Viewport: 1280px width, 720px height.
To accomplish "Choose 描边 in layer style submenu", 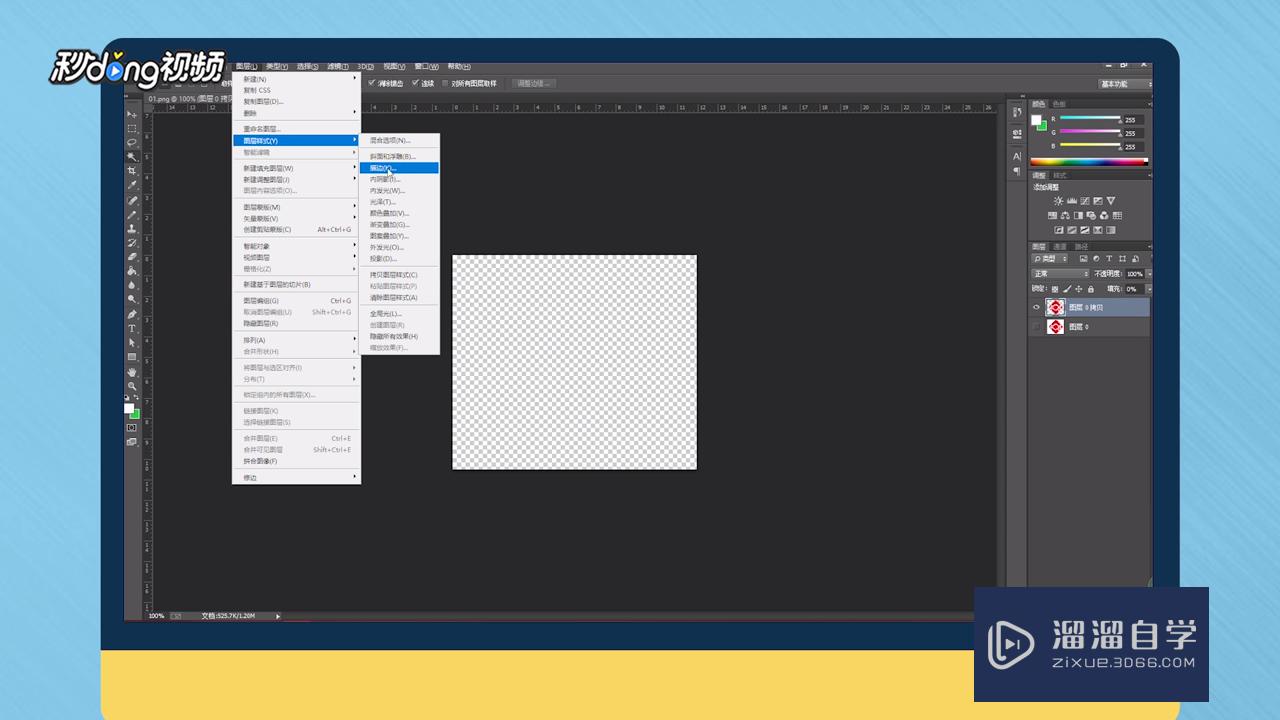I will pos(399,168).
